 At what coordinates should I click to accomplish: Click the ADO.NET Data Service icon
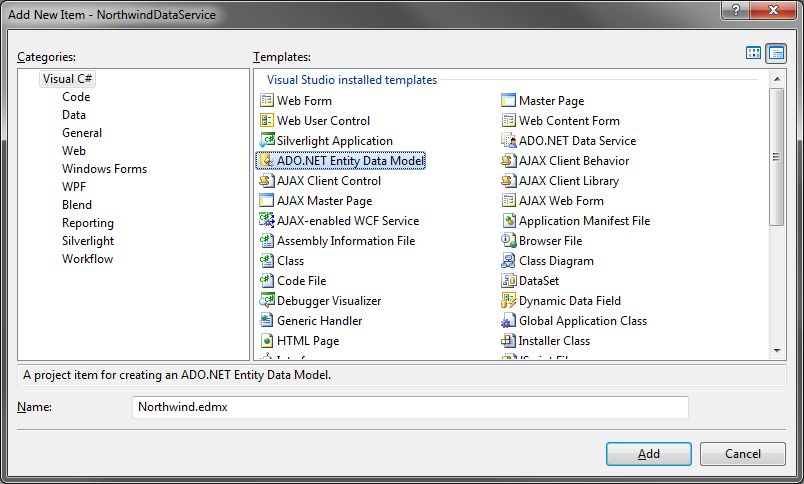click(508, 140)
